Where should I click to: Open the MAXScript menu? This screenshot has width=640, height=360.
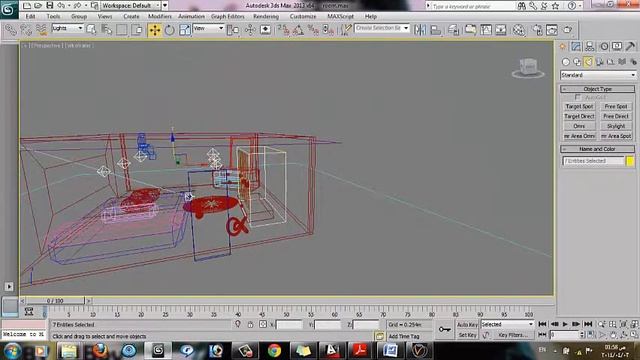coord(340,16)
